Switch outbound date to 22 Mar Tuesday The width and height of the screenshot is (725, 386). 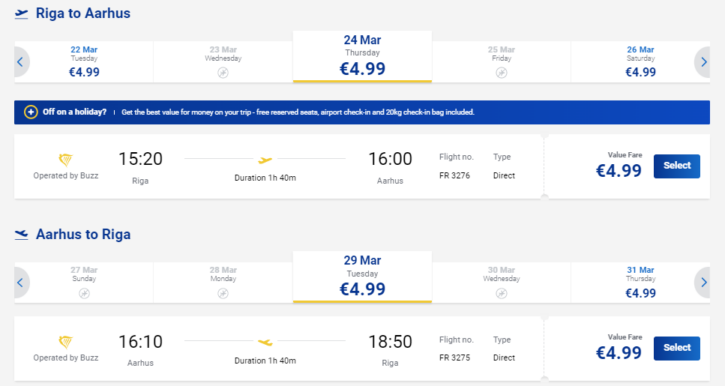[x=84, y=62]
